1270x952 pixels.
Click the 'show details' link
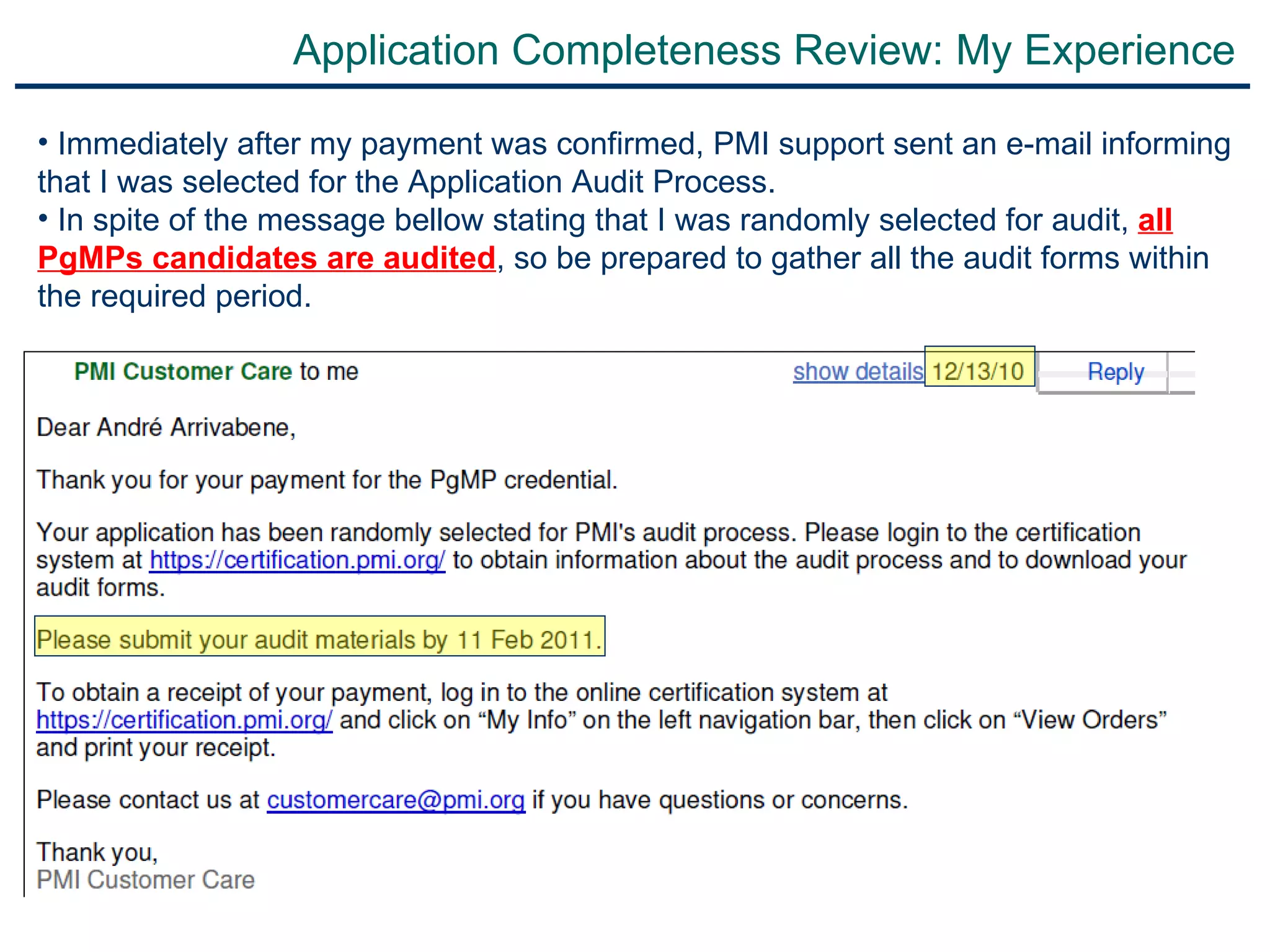tap(858, 371)
